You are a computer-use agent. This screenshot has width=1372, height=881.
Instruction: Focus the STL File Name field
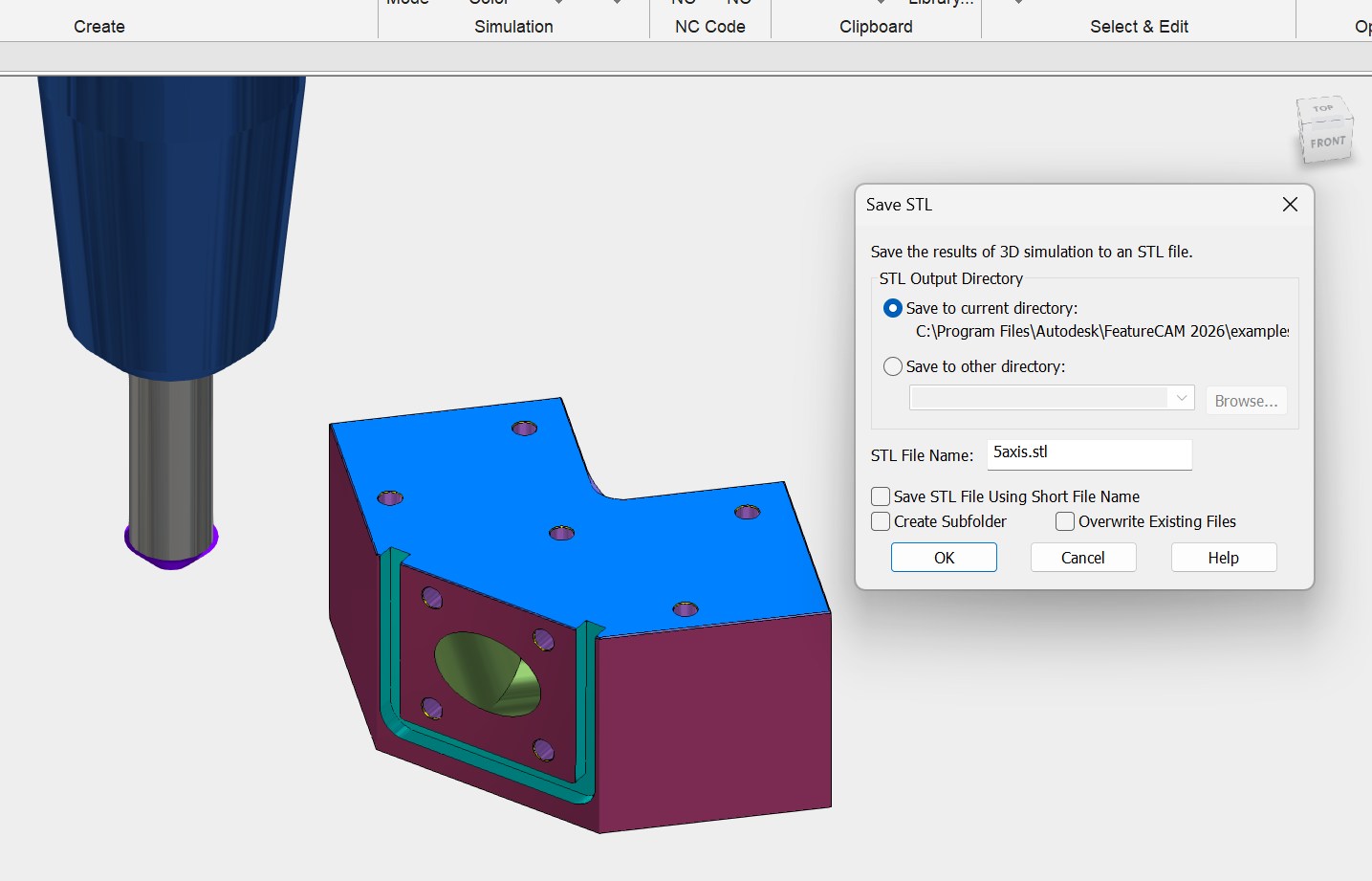[x=1089, y=453]
